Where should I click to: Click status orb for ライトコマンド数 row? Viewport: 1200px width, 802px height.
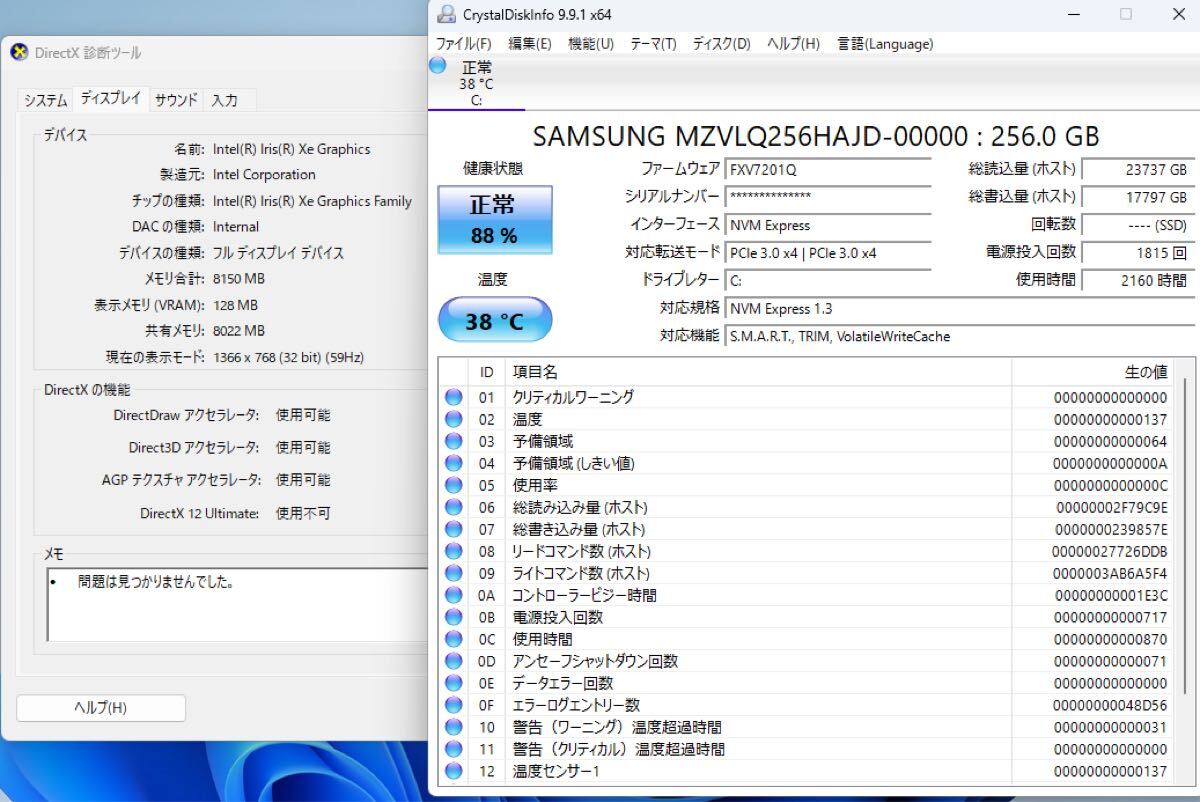(x=454, y=573)
